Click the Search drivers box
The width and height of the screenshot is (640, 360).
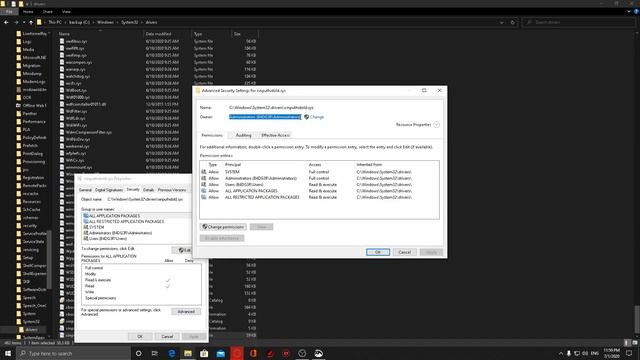[x=579, y=22]
